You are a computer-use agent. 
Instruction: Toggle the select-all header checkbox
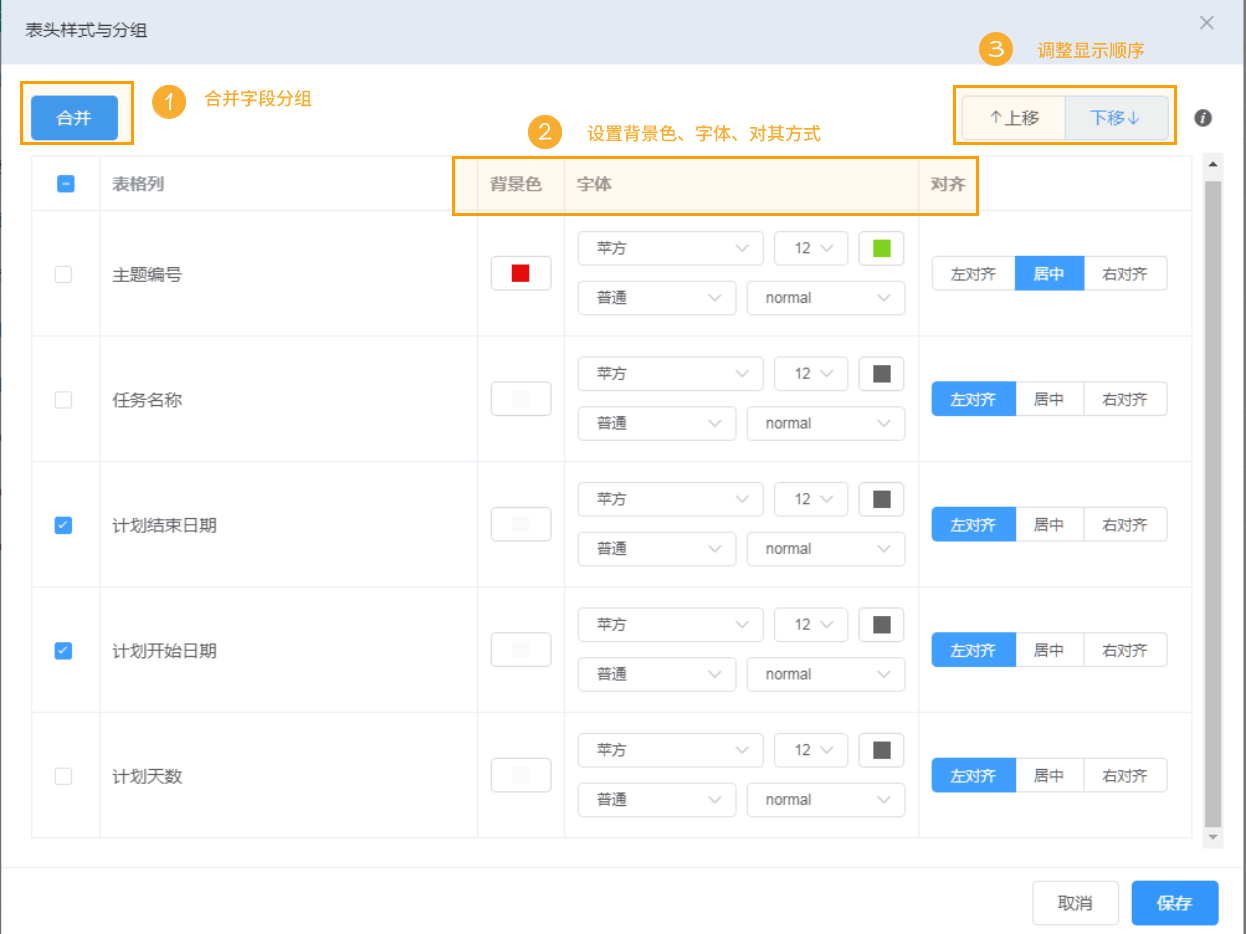pyautogui.click(x=66, y=184)
